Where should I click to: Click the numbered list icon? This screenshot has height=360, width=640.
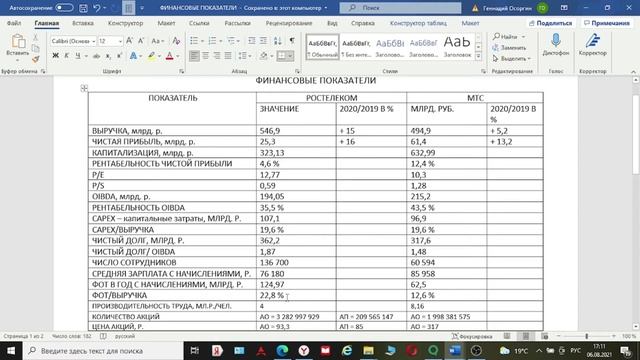(x=212, y=40)
